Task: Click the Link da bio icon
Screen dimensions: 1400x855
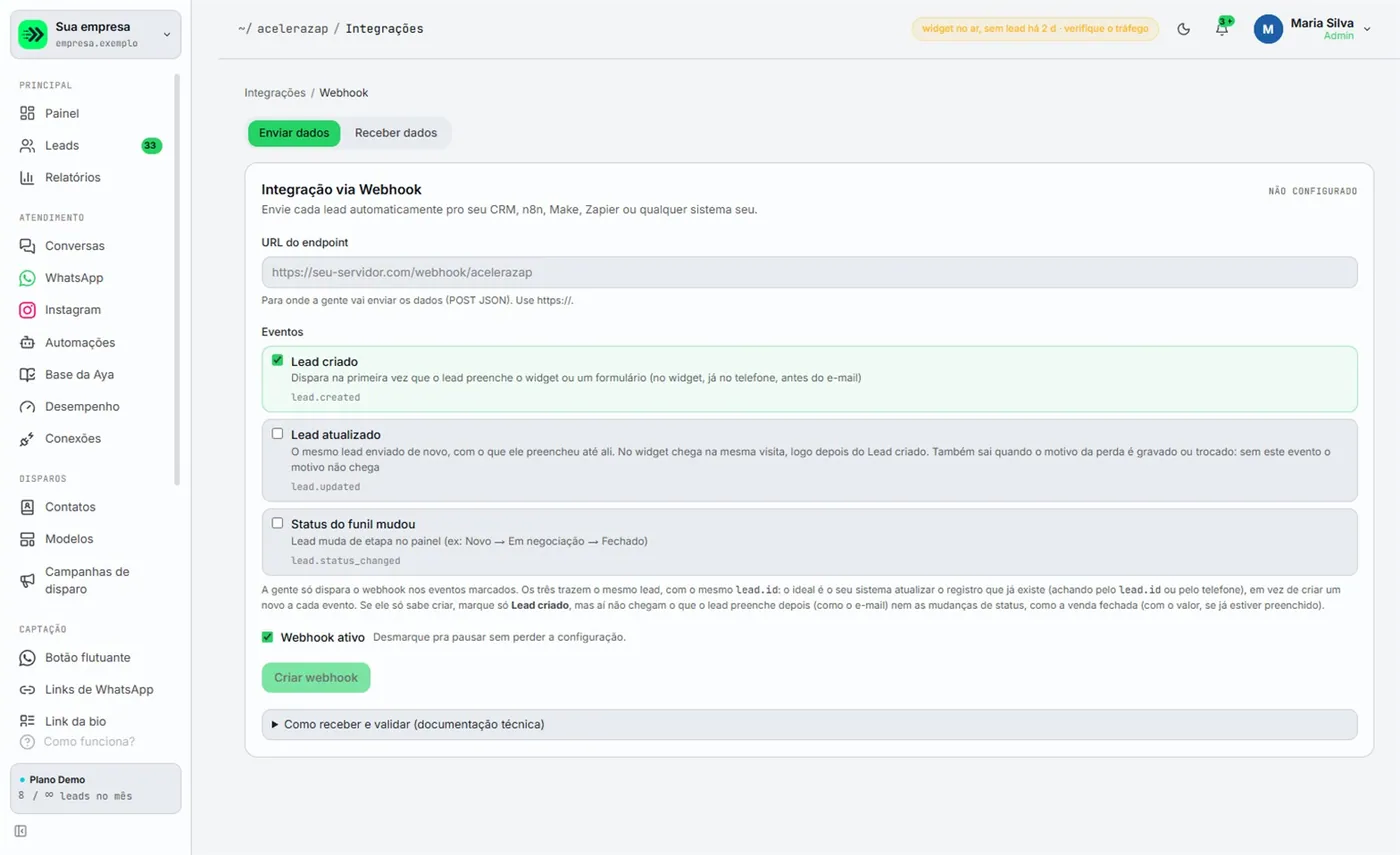Action: pos(28,721)
